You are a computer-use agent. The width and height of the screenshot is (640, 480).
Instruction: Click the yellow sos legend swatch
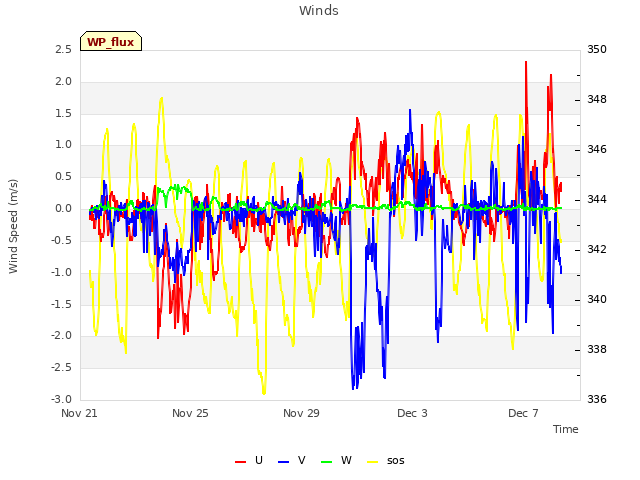[372, 462]
